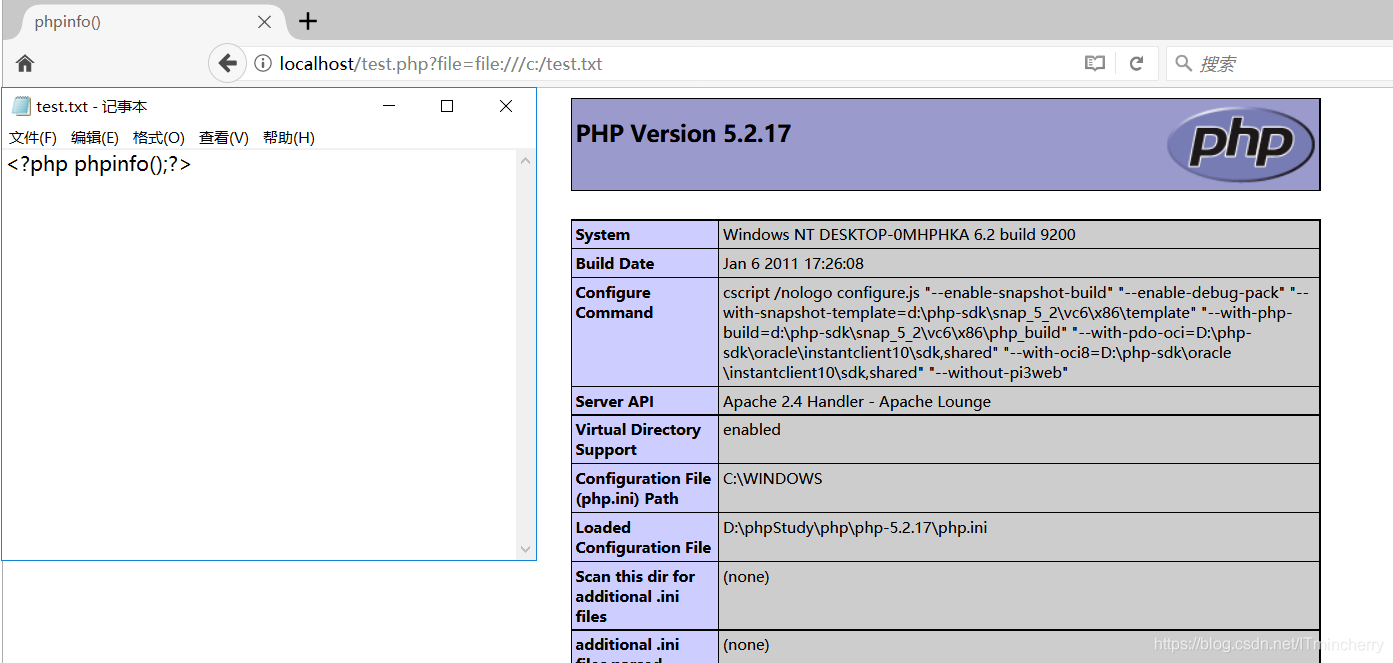
Task: Click the 'Jan 6 2011 17:26:08' value
Action: [x=793, y=264]
